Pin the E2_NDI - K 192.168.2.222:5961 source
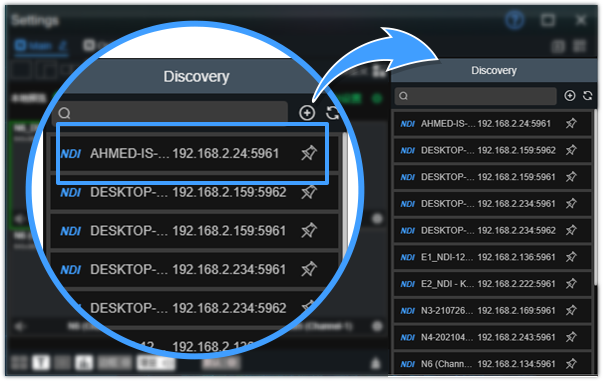Image resolution: width=603 pixels, height=381 pixels. click(571, 284)
